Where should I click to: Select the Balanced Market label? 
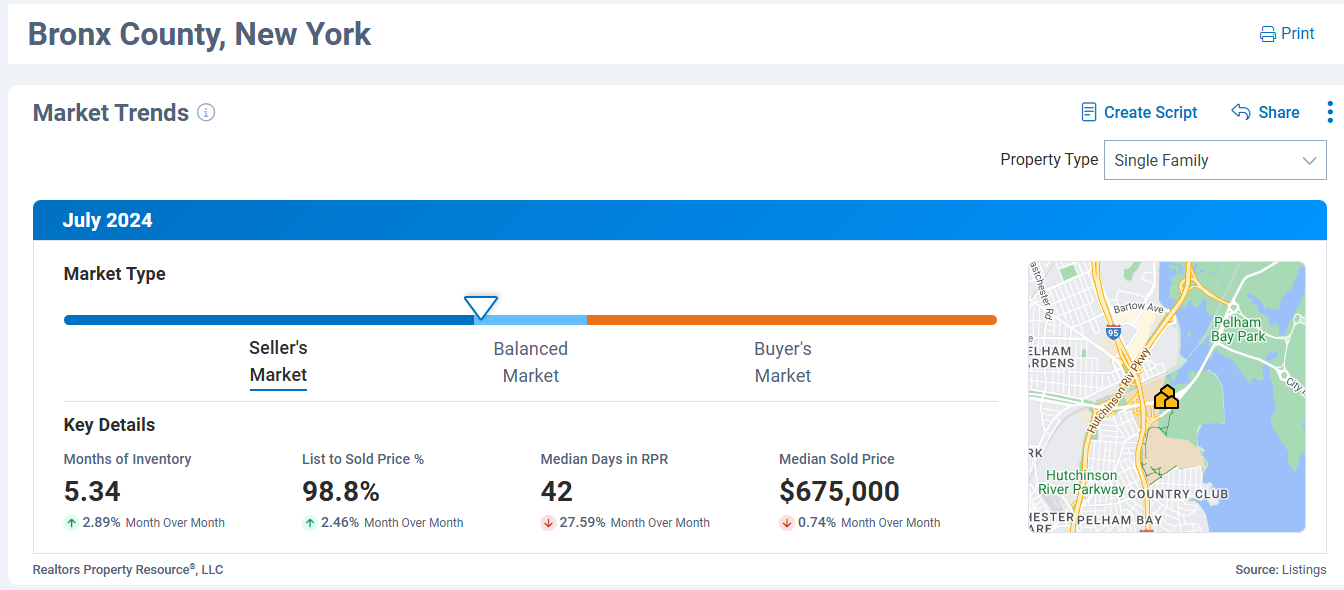[x=530, y=362]
